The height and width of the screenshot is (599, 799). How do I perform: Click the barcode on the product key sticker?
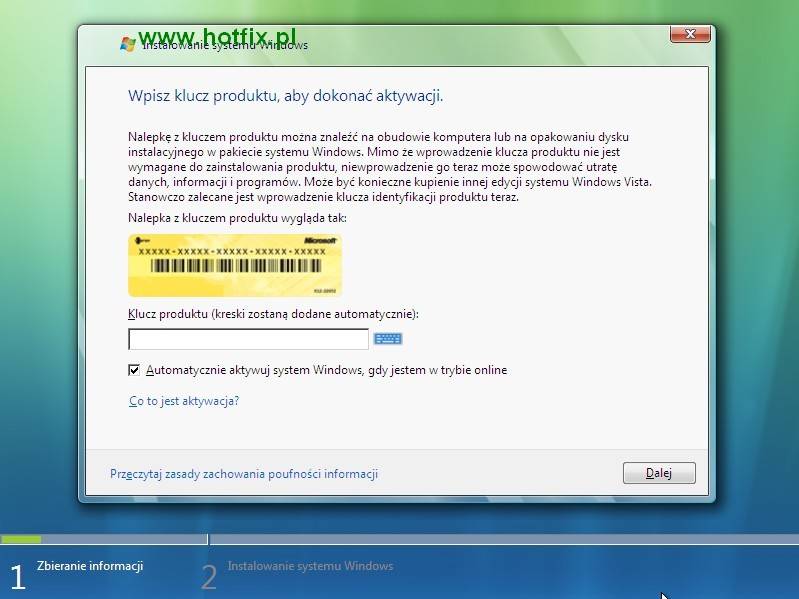click(x=235, y=266)
